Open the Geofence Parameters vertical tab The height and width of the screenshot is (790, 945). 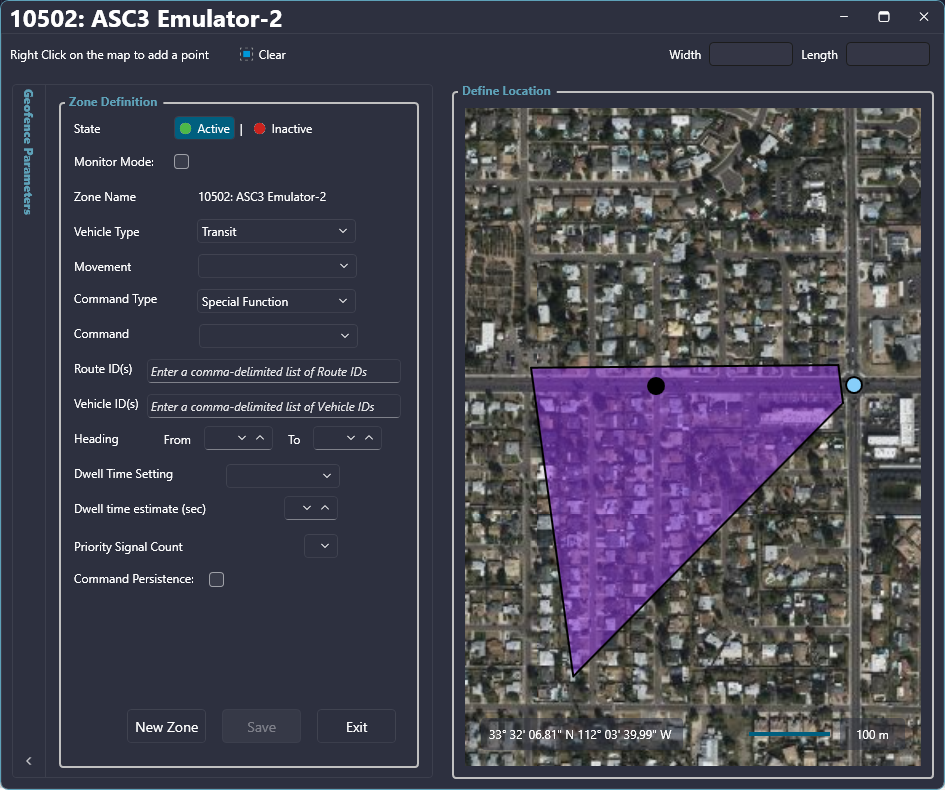[x=29, y=151]
